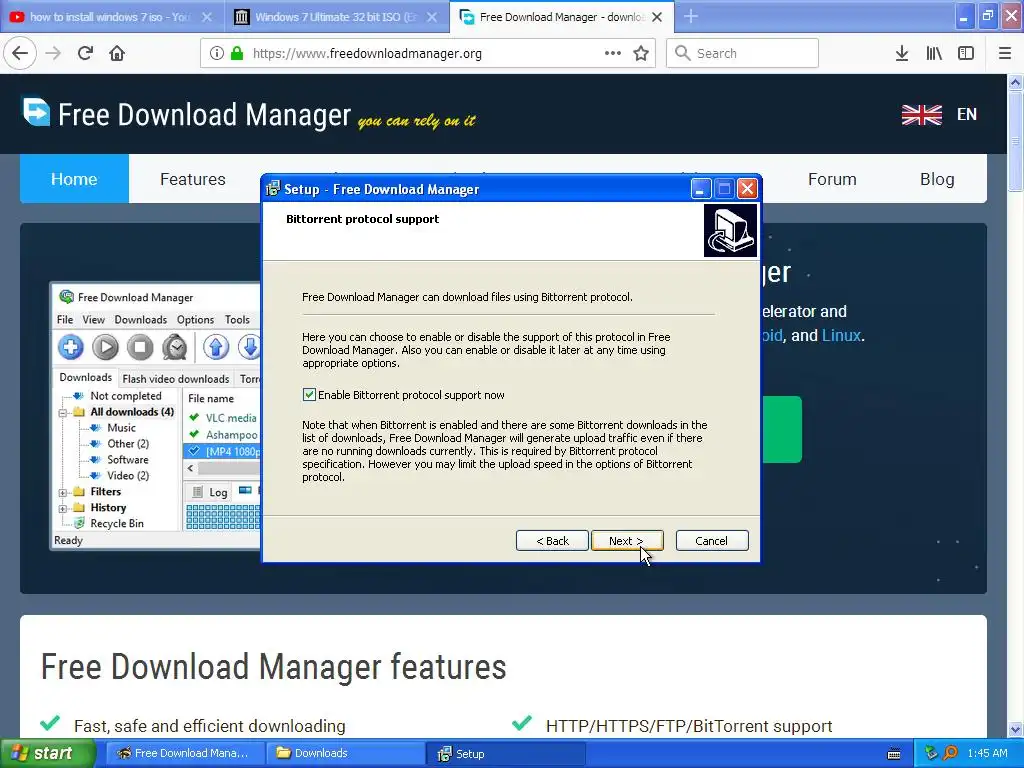Image resolution: width=1024 pixels, height=768 pixels.
Task: Click the Log tab in FDM preview
Action: 210,492
